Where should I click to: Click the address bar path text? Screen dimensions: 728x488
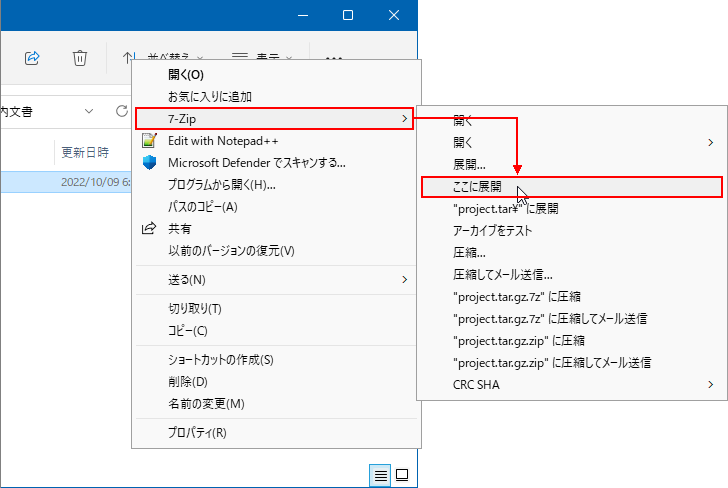pyautogui.click(x=17, y=111)
